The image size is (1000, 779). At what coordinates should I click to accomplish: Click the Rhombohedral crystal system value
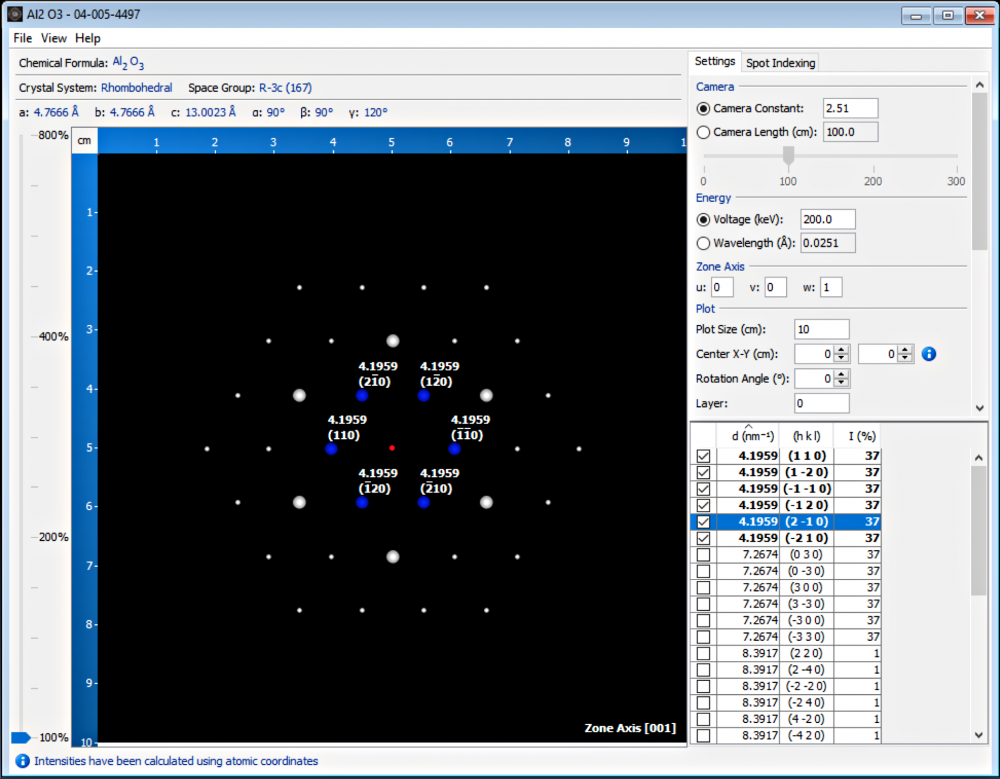pos(136,88)
